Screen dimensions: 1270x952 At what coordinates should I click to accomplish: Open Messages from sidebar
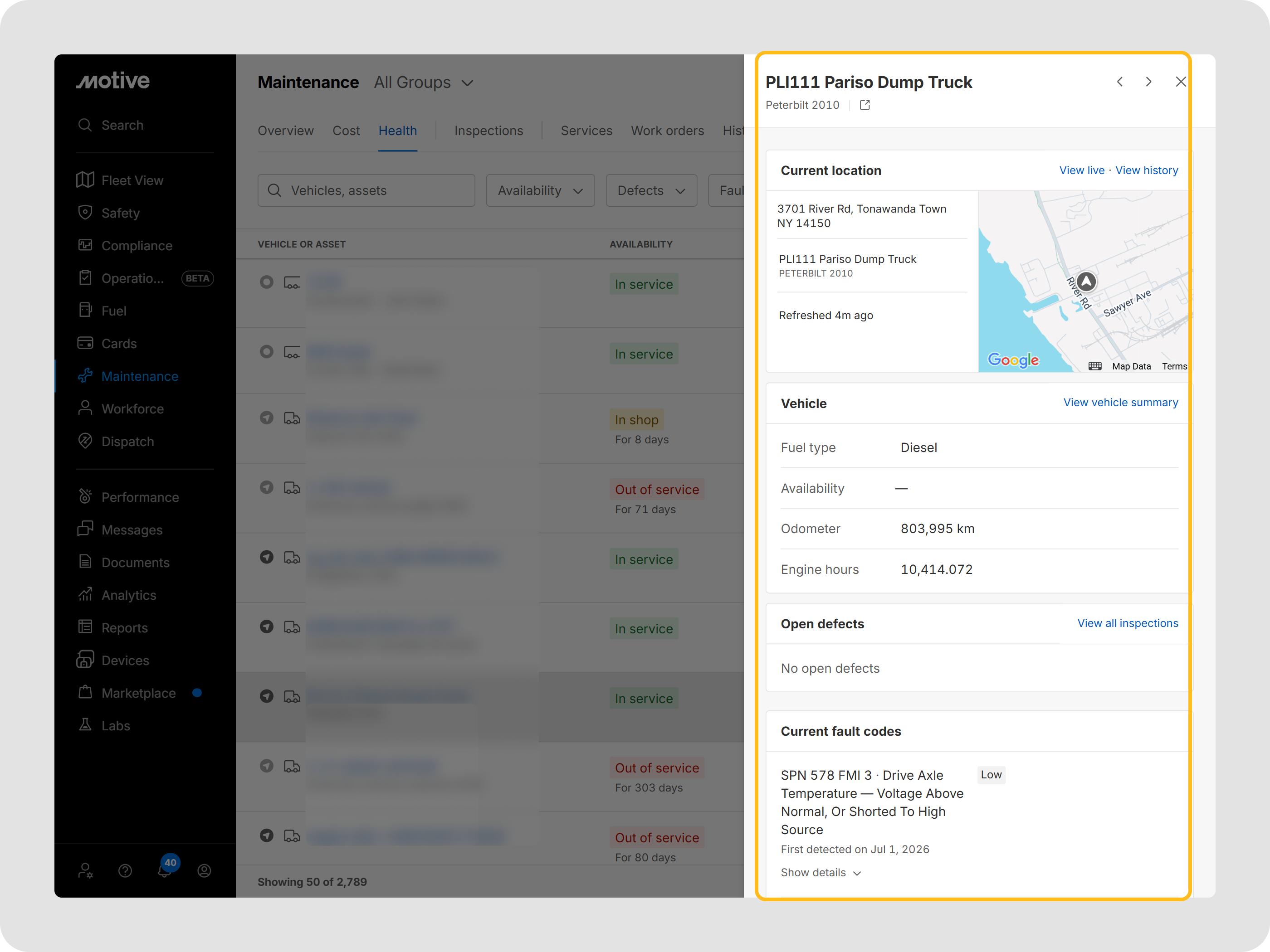click(120, 530)
